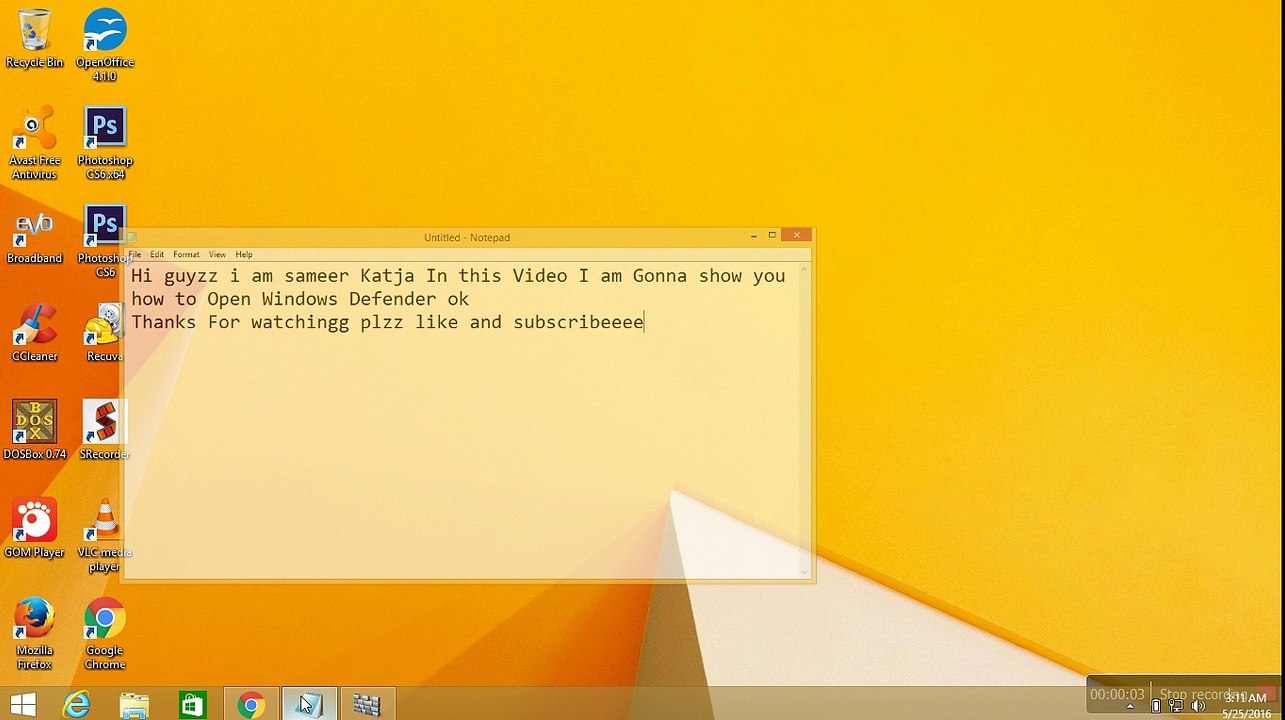Image resolution: width=1285 pixels, height=720 pixels.
Task: Launch OpenOffice 4.1.0 desktop shortcut
Action: point(105,45)
